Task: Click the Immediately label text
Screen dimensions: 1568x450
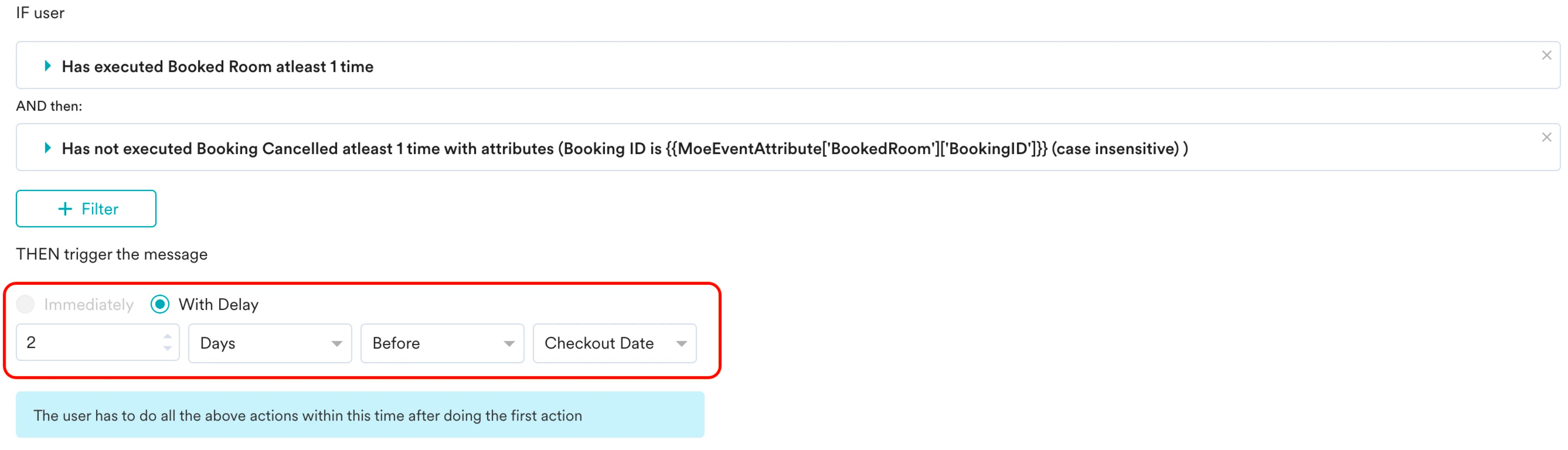Action: pyautogui.click(x=89, y=305)
